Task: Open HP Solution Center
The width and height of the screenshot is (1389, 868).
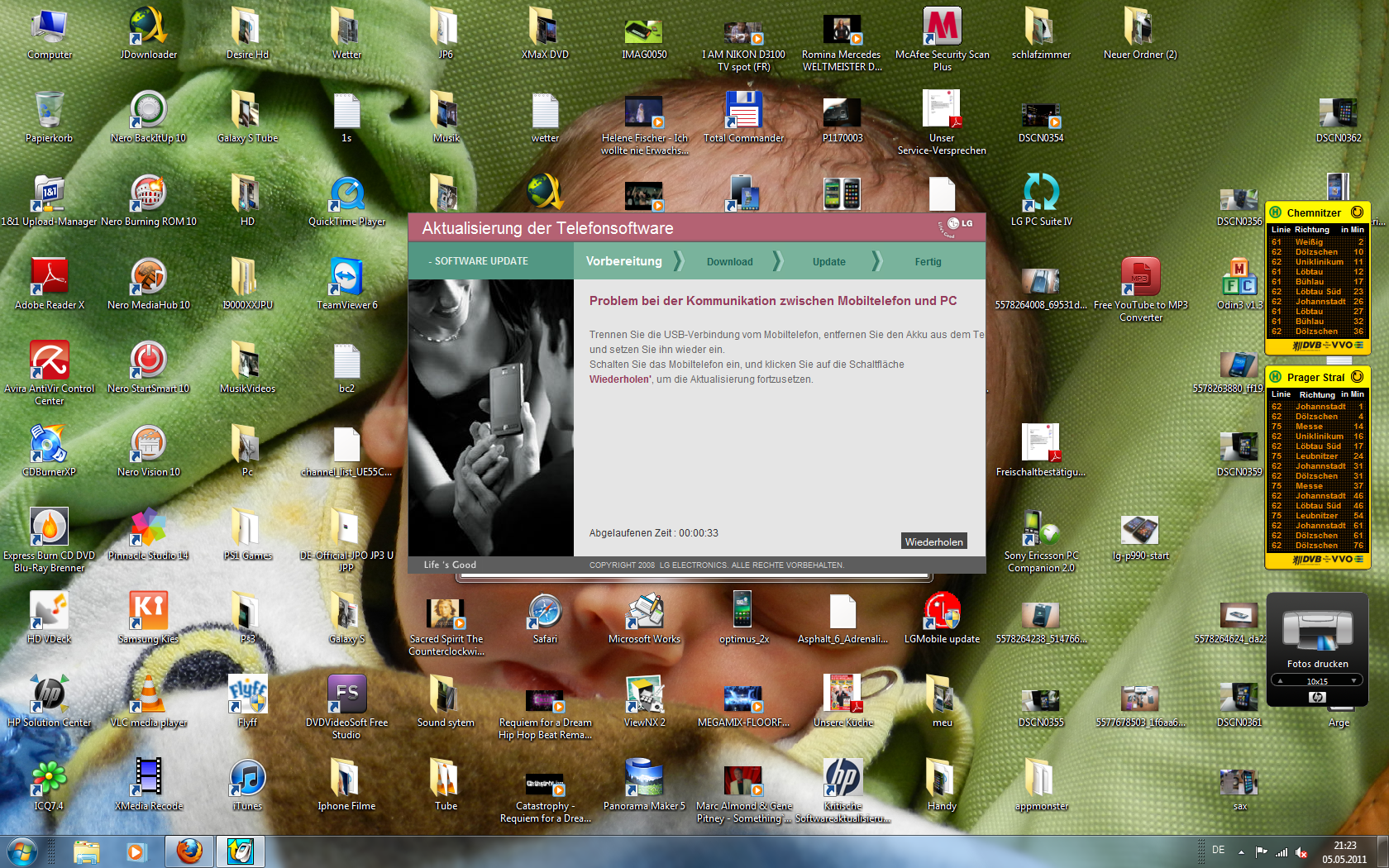Action: point(50,701)
